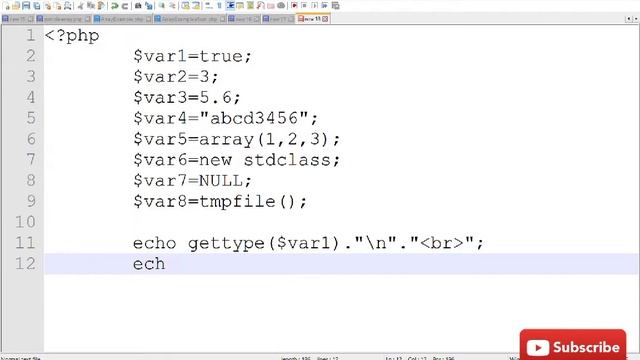Viewport: 640px width, 360px height.
Task: Click the '$var1=true;' code line
Action: 192,56
